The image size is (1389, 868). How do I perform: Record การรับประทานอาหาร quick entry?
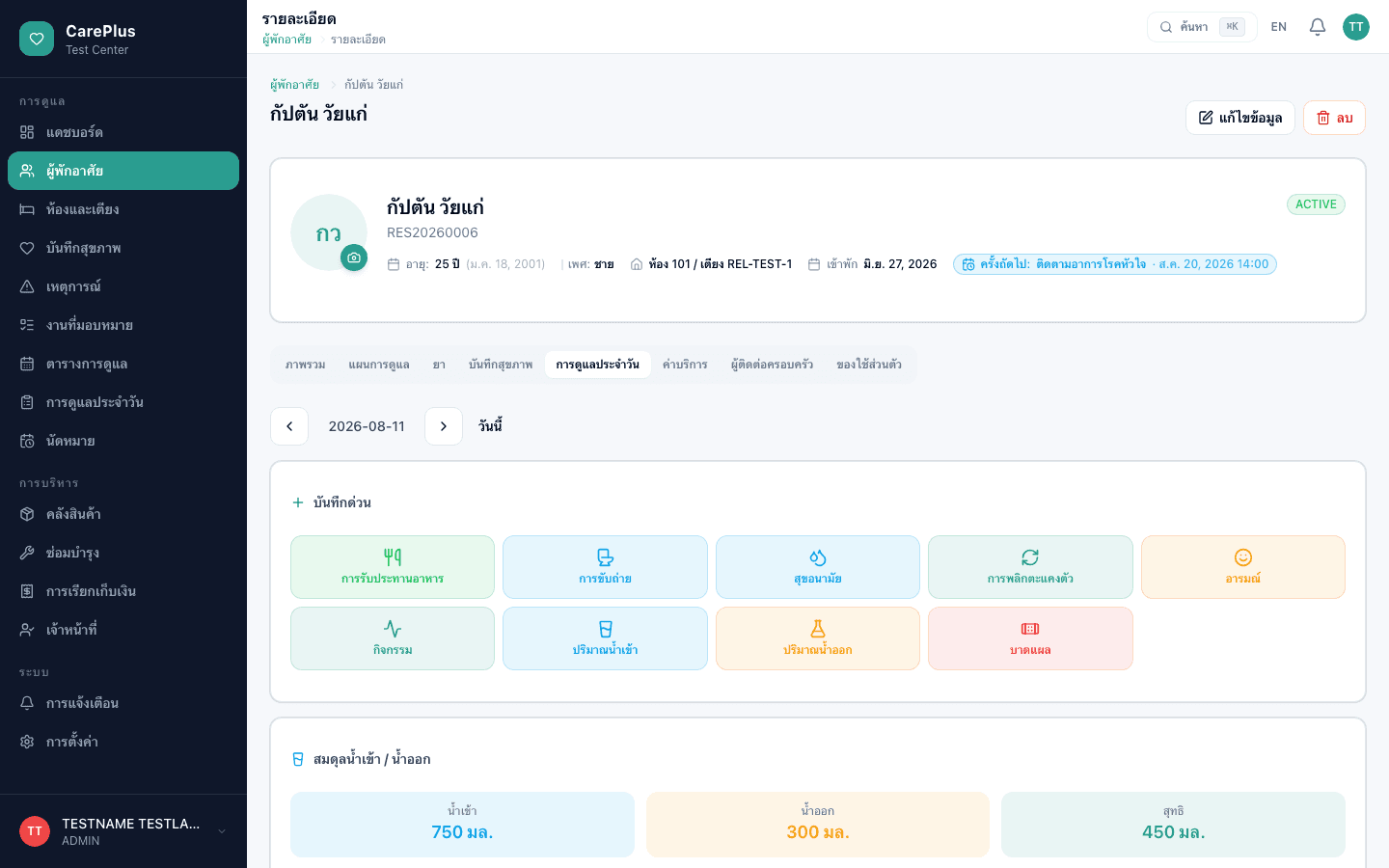click(393, 567)
